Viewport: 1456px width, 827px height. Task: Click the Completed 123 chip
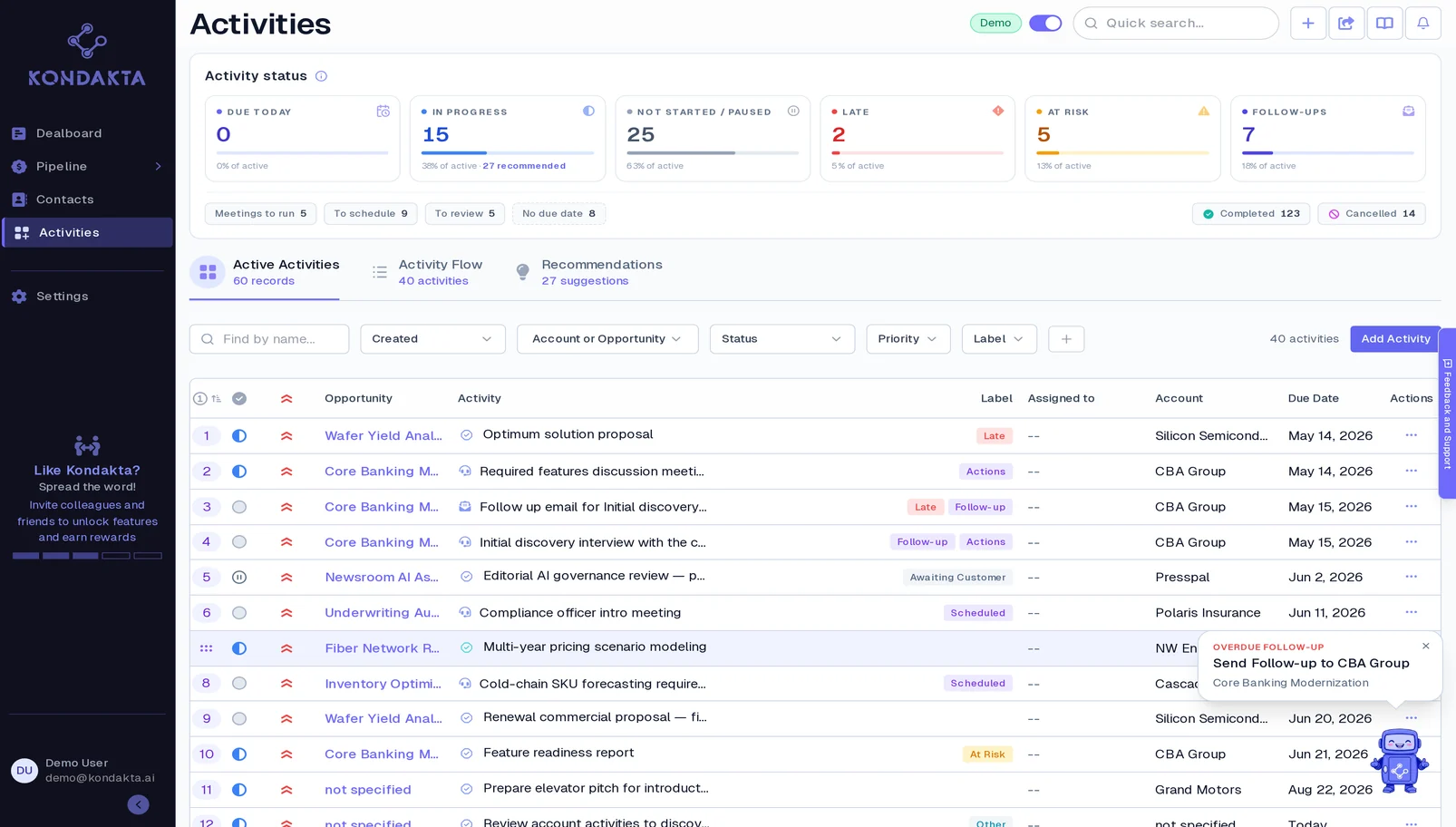point(1250,214)
